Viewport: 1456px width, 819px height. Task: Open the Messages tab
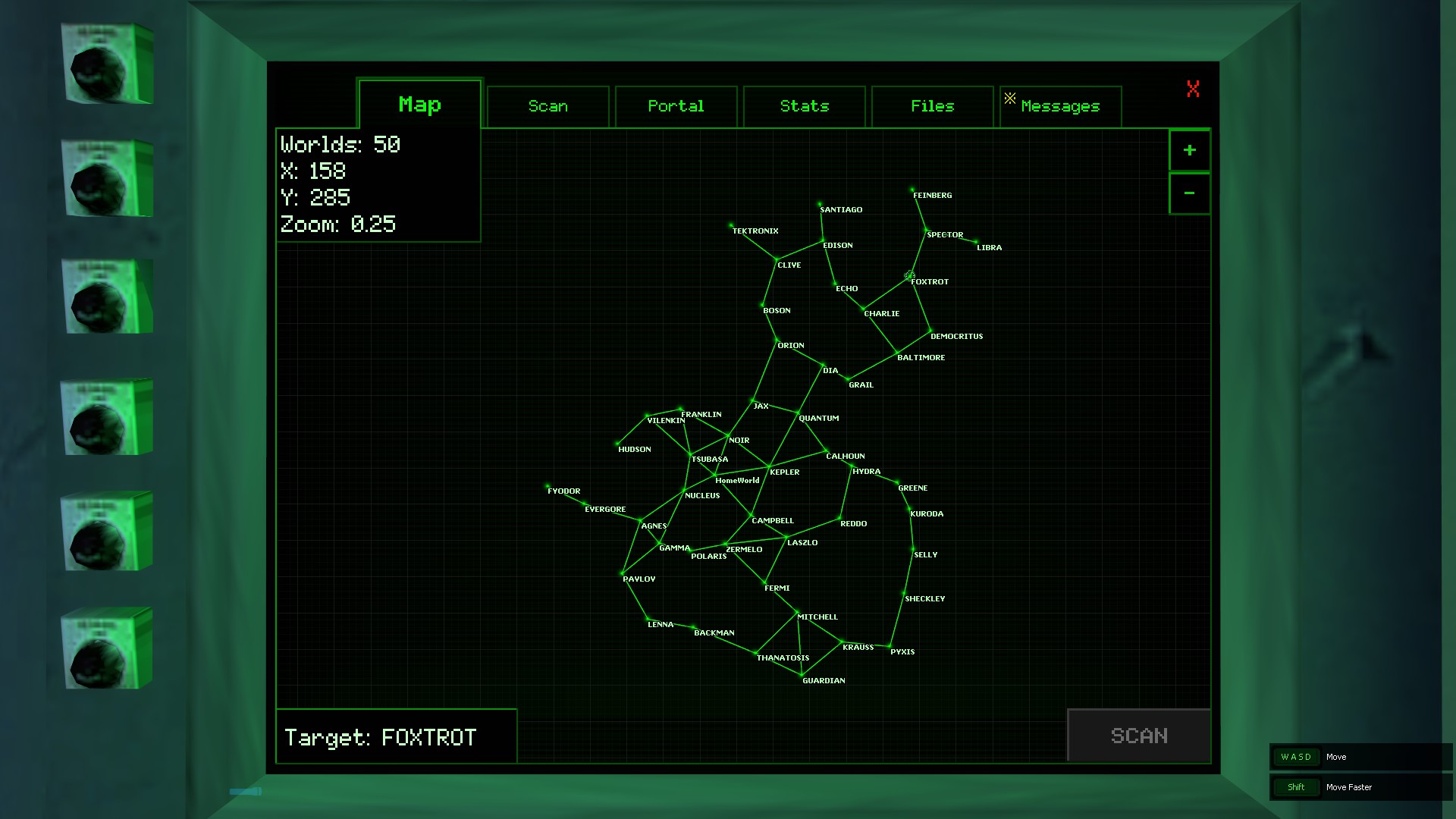(x=1060, y=107)
